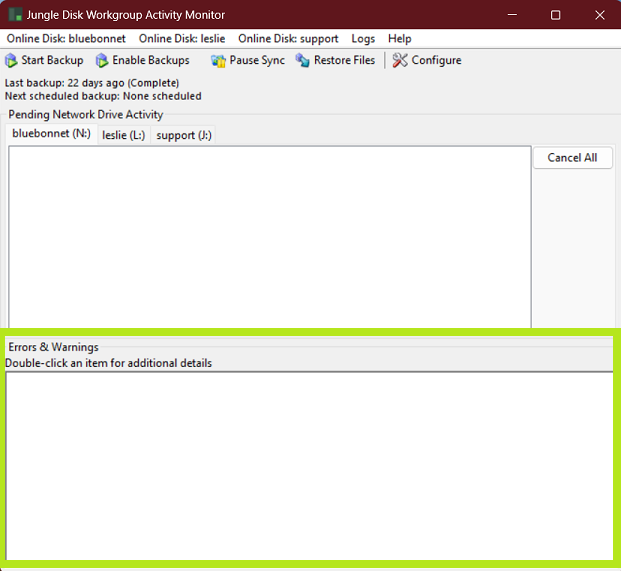Image resolution: width=621 pixels, height=571 pixels.
Task: Click the Enable Backups box icon
Action: (102, 60)
